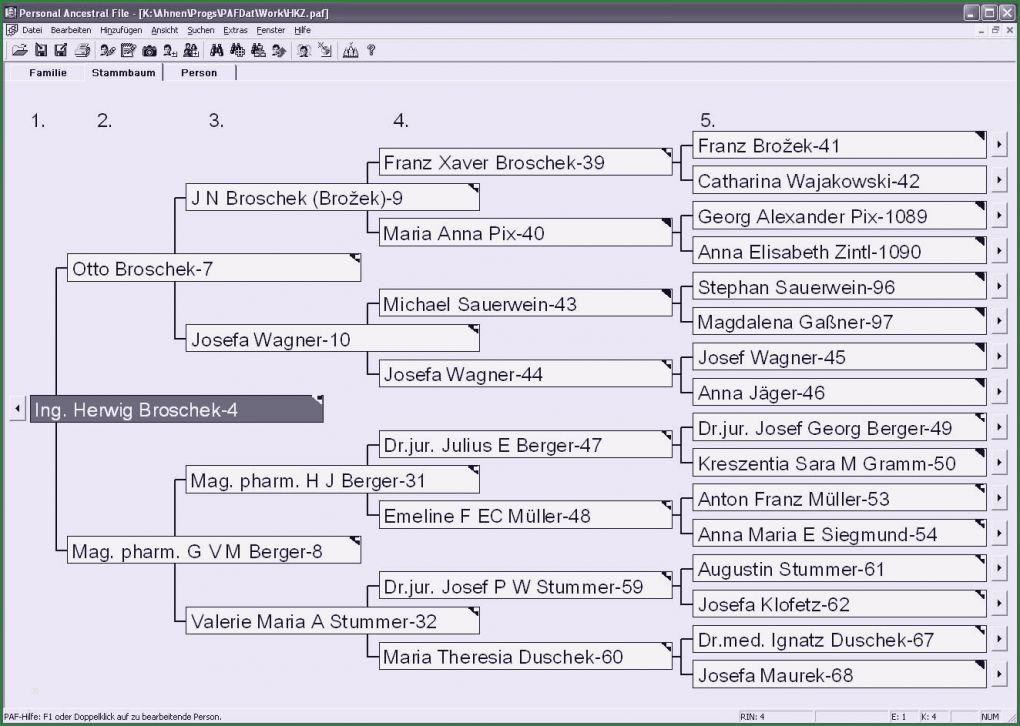The height and width of the screenshot is (726, 1020).
Task: Click the question mark help icon
Action: [371, 50]
